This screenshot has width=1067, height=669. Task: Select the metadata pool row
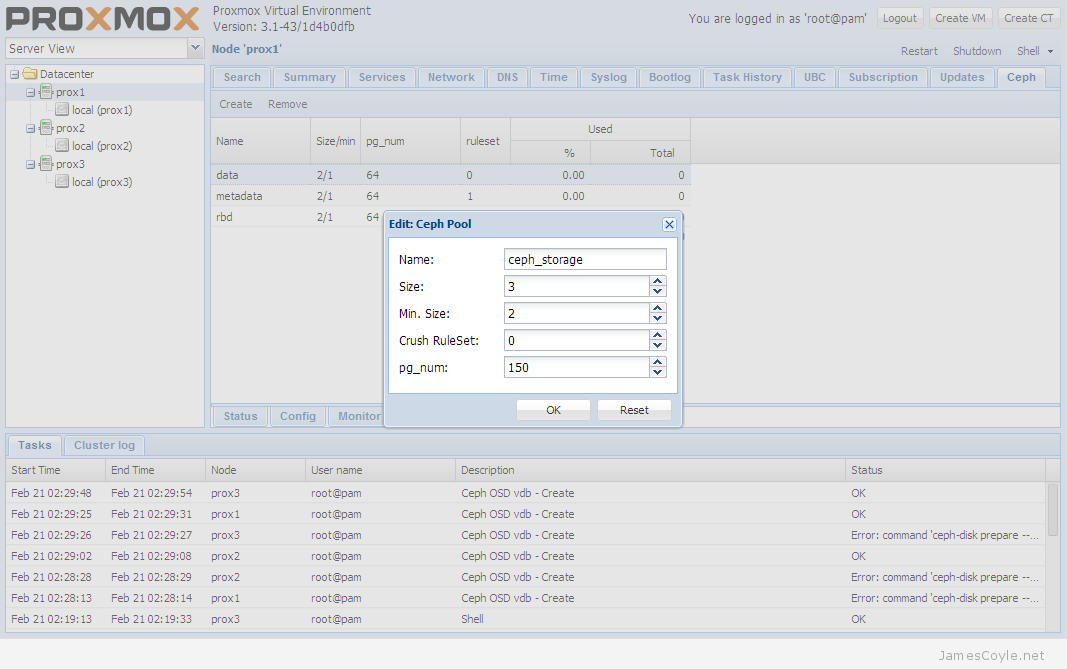[450, 196]
